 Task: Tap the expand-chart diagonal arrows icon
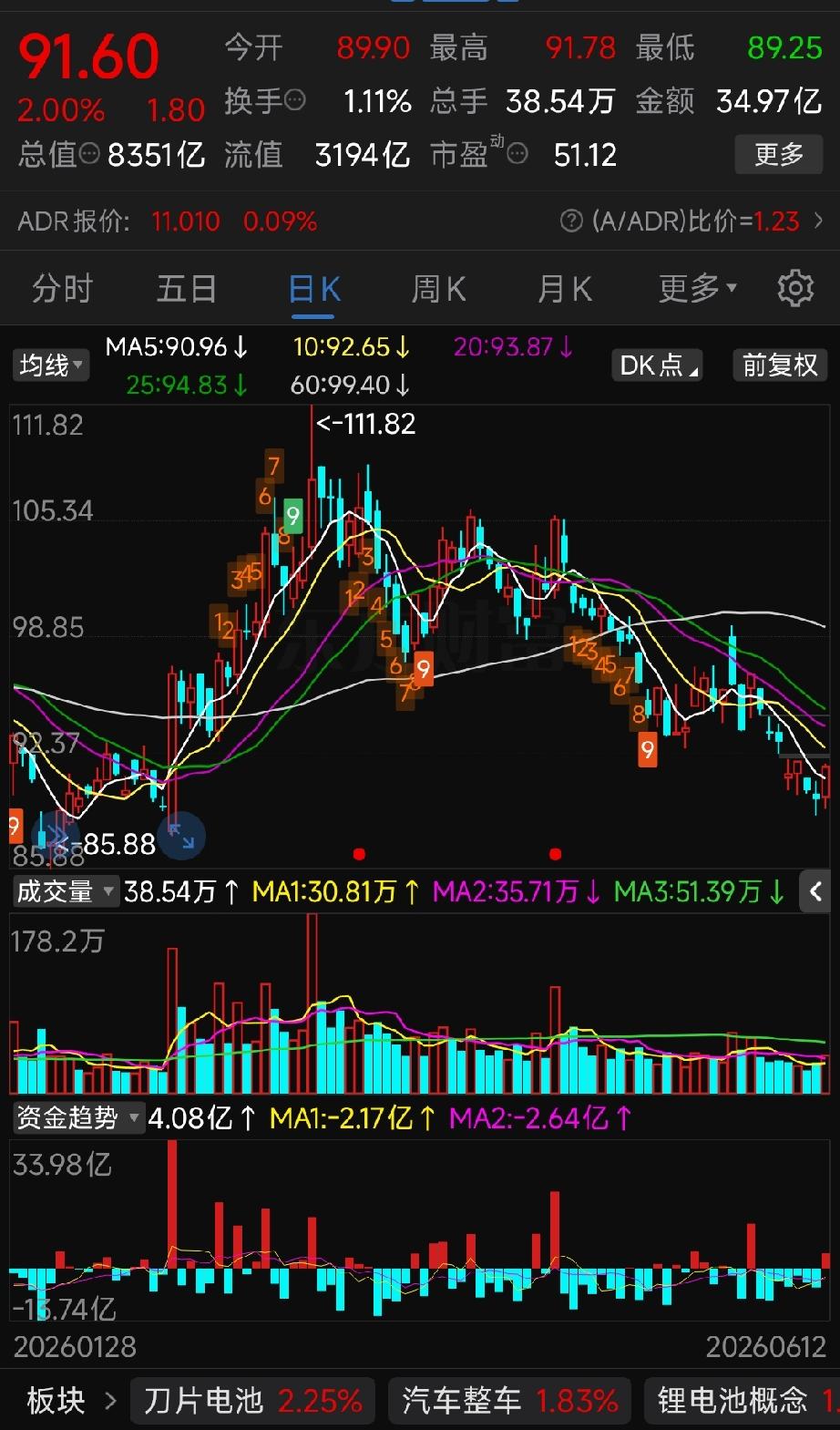click(181, 836)
